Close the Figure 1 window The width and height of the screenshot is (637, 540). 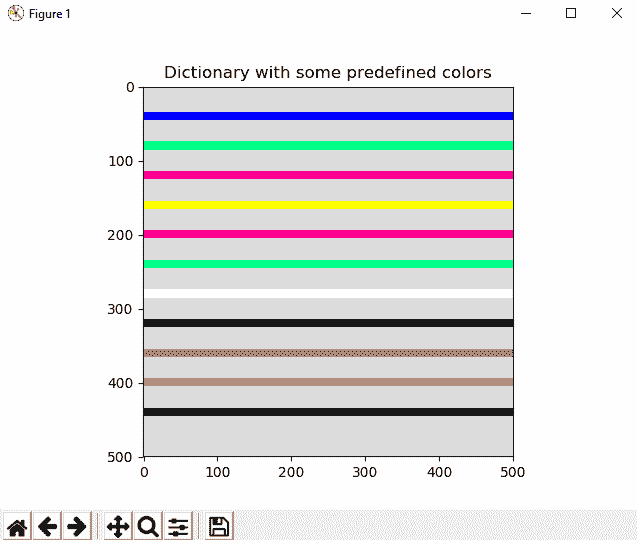615,13
